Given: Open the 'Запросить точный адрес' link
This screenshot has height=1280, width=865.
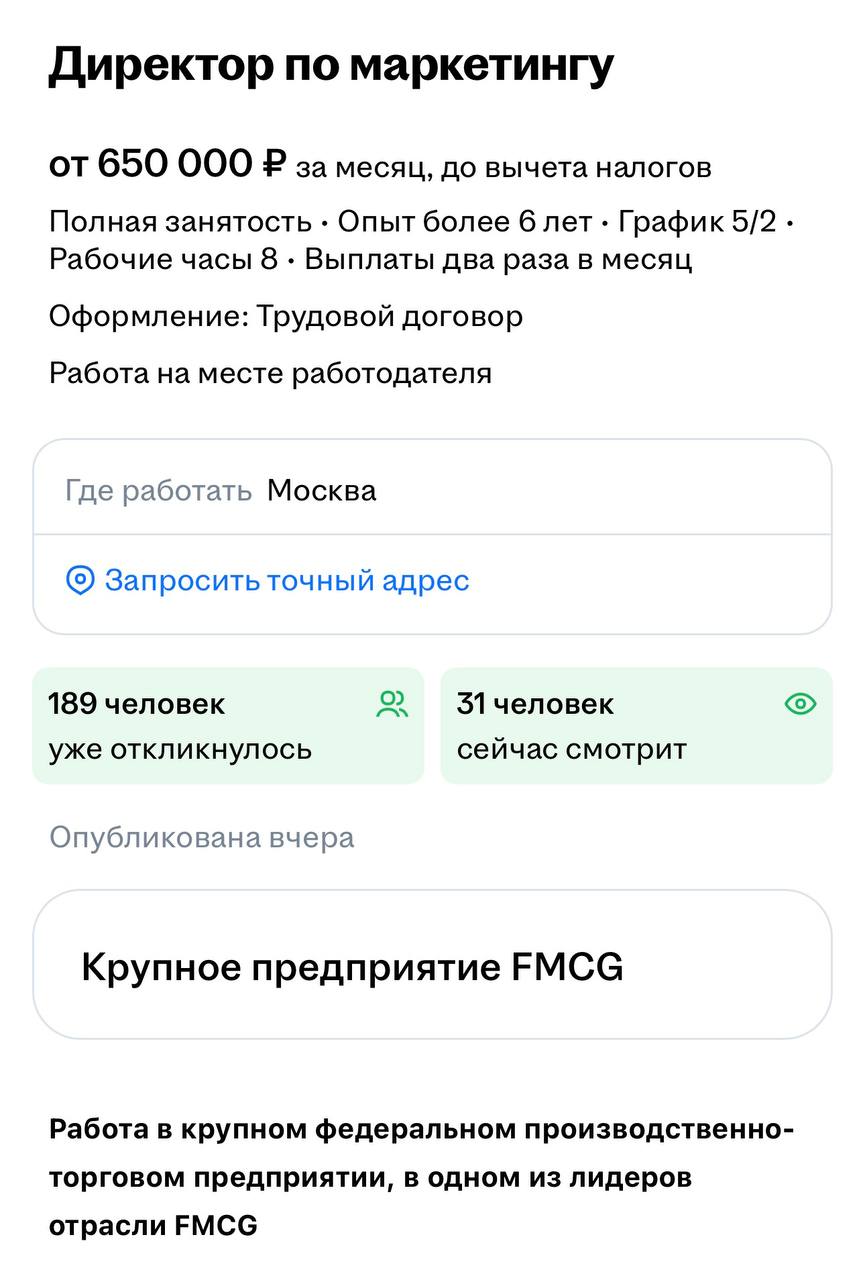Looking at the screenshot, I should pos(287,580).
